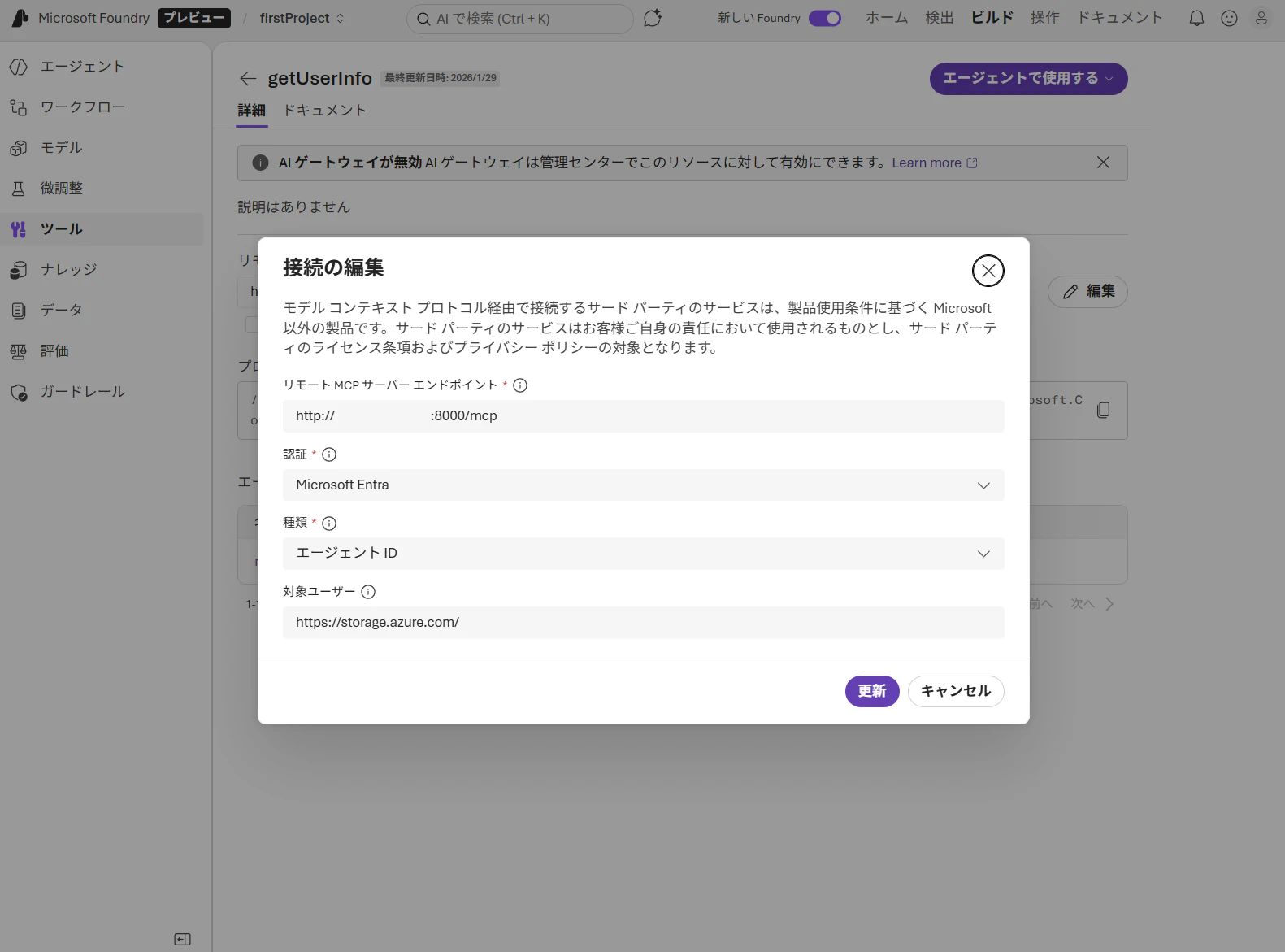Expand the 認証 Microsoft Entra dropdown
The height and width of the screenshot is (952, 1285).
[x=644, y=485]
